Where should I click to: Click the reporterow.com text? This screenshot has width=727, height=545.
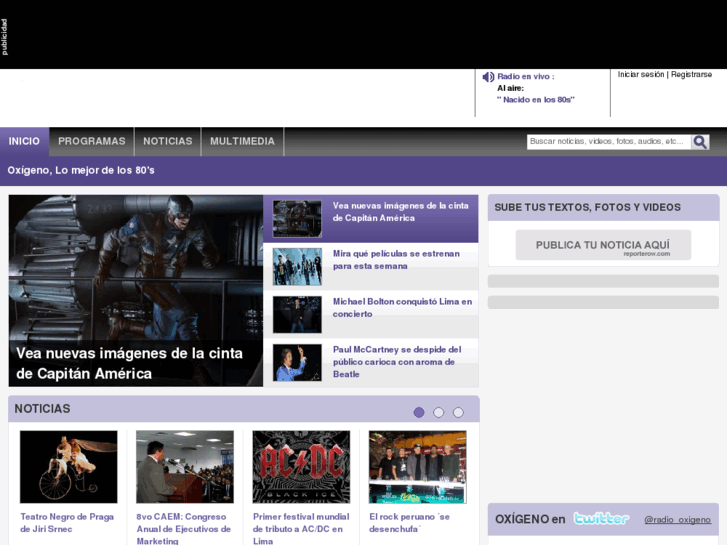point(647,254)
